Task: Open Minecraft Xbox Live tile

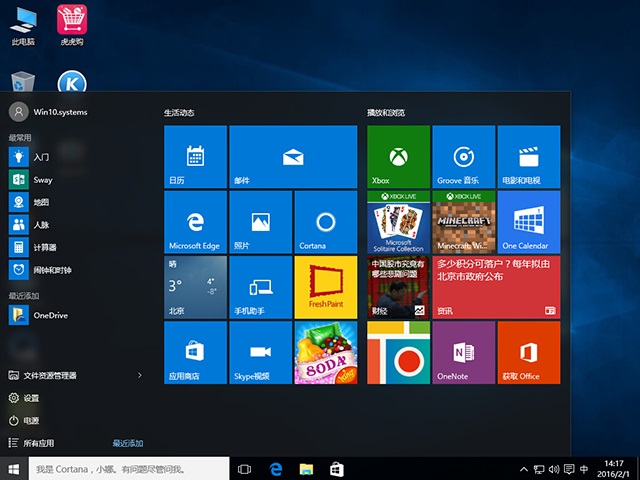Action: tap(463, 222)
